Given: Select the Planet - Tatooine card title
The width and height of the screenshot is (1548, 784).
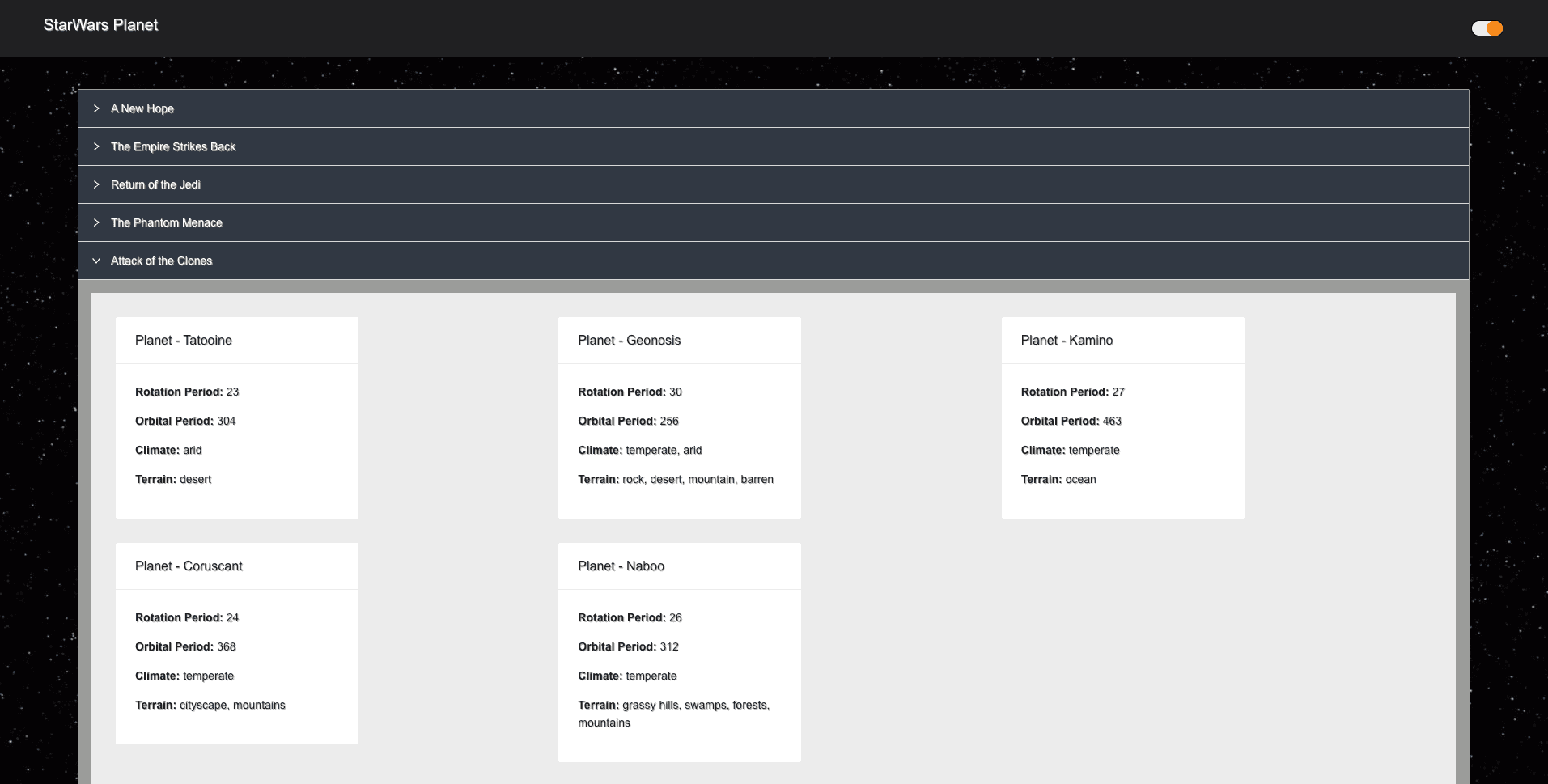Looking at the screenshot, I should point(184,341).
